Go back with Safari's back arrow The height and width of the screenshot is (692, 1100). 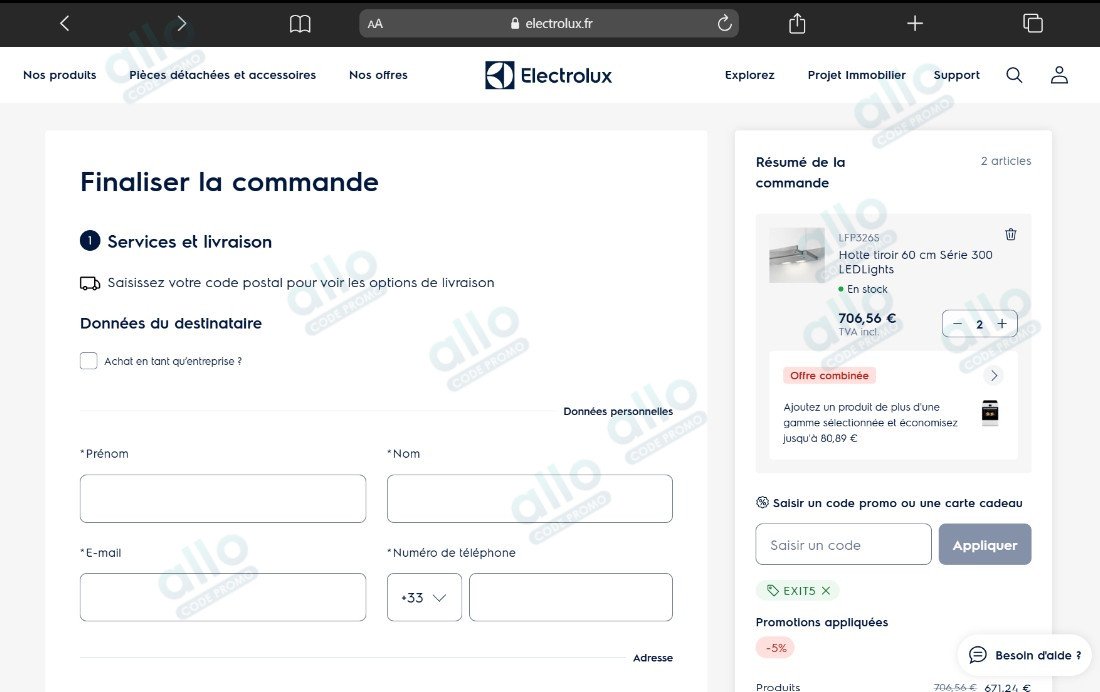point(65,23)
